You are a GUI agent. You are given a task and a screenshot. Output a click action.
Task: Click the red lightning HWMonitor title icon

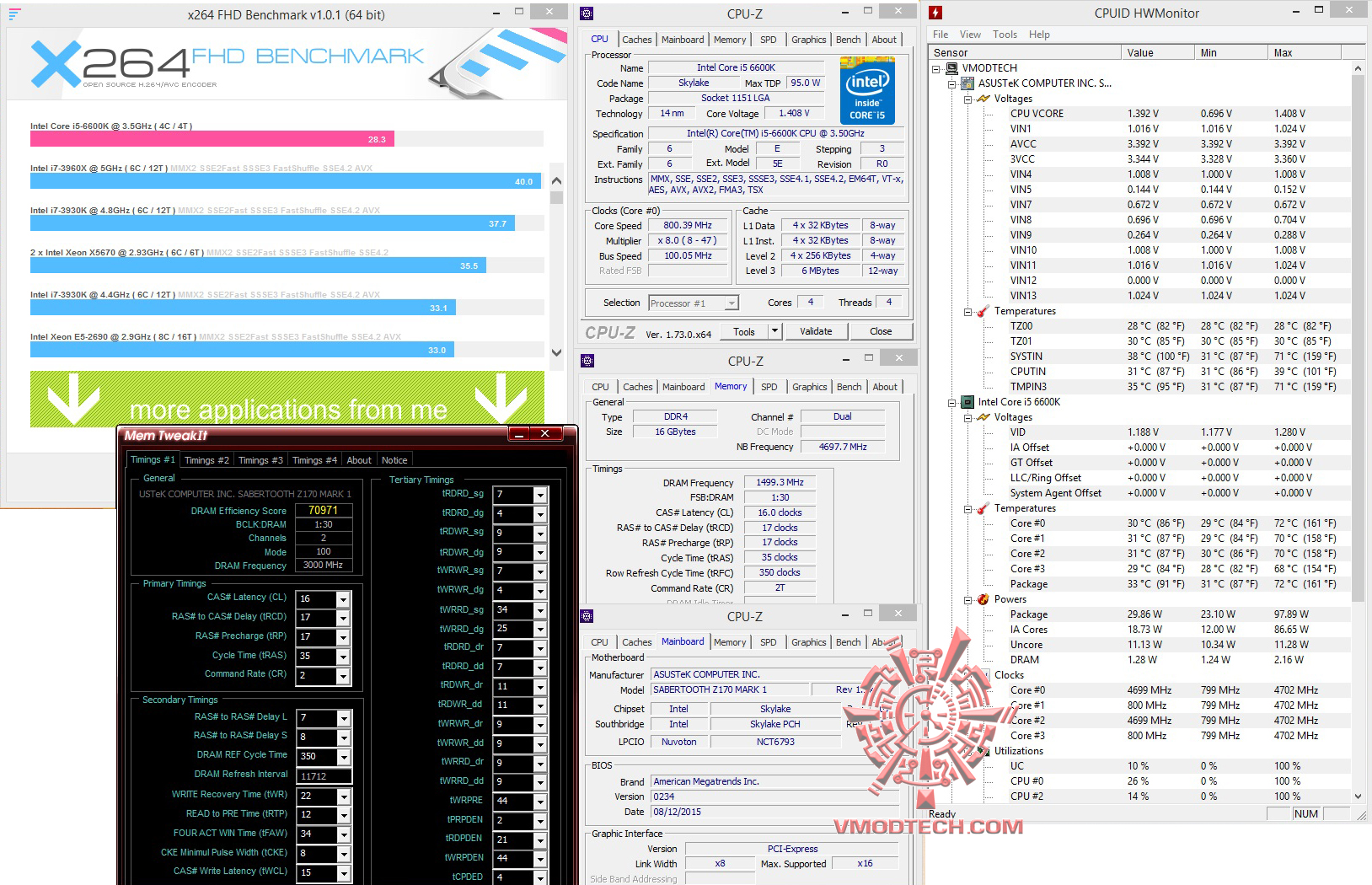click(935, 13)
